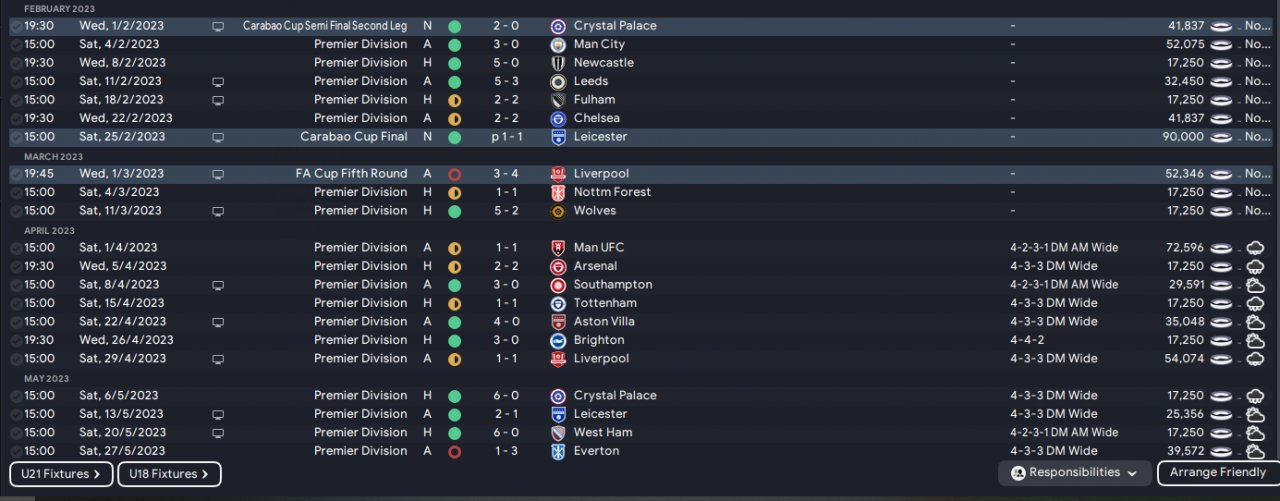This screenshot has height=501, width=1280.
Task: Click green win indicator on West Ham row
Action: pos(454,433)
